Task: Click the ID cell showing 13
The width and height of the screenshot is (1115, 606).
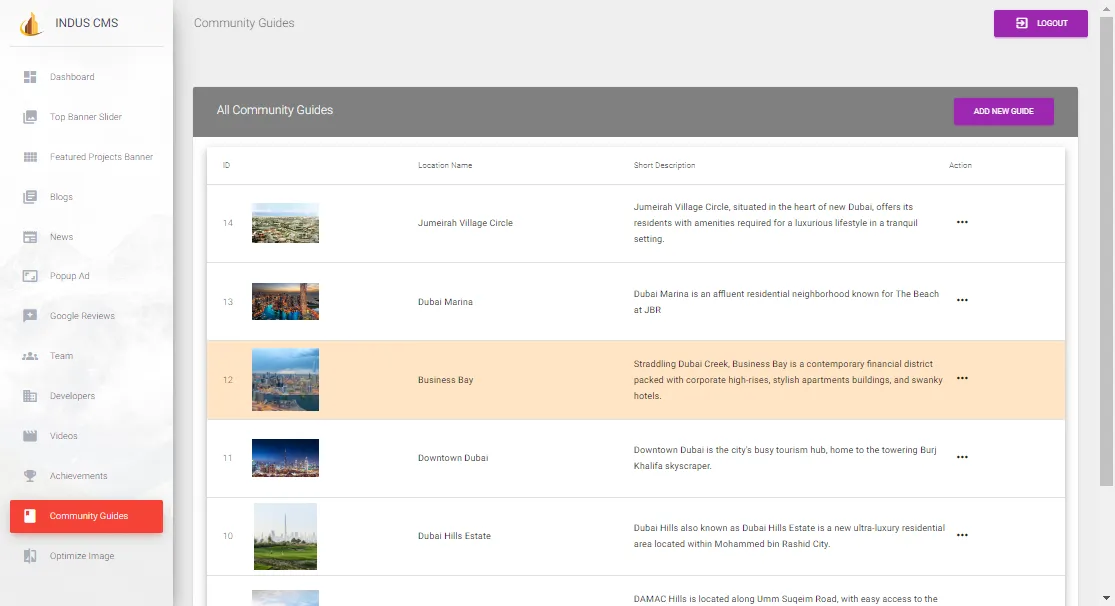Action: pos(228,302)
